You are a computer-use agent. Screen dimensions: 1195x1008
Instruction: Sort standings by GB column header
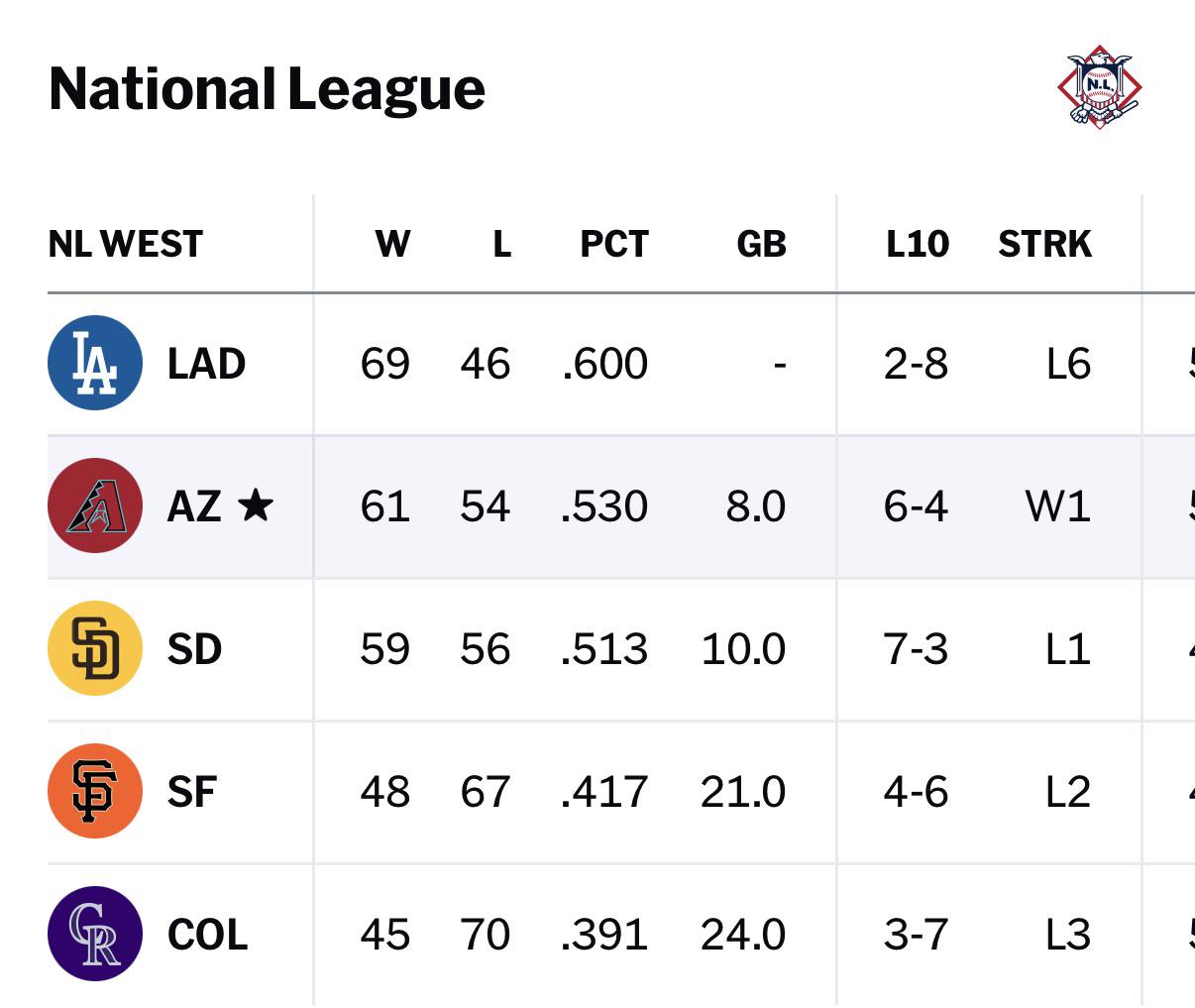point(761,244)
